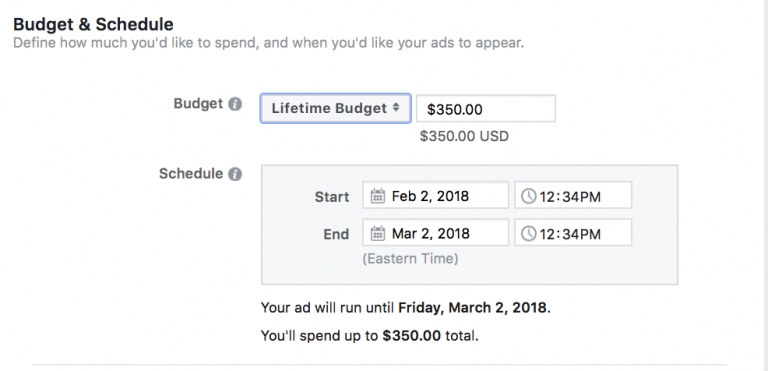The image size is (768, 371).
Task: Click the Budget & Schedule heading
Action: click(93, 24)
